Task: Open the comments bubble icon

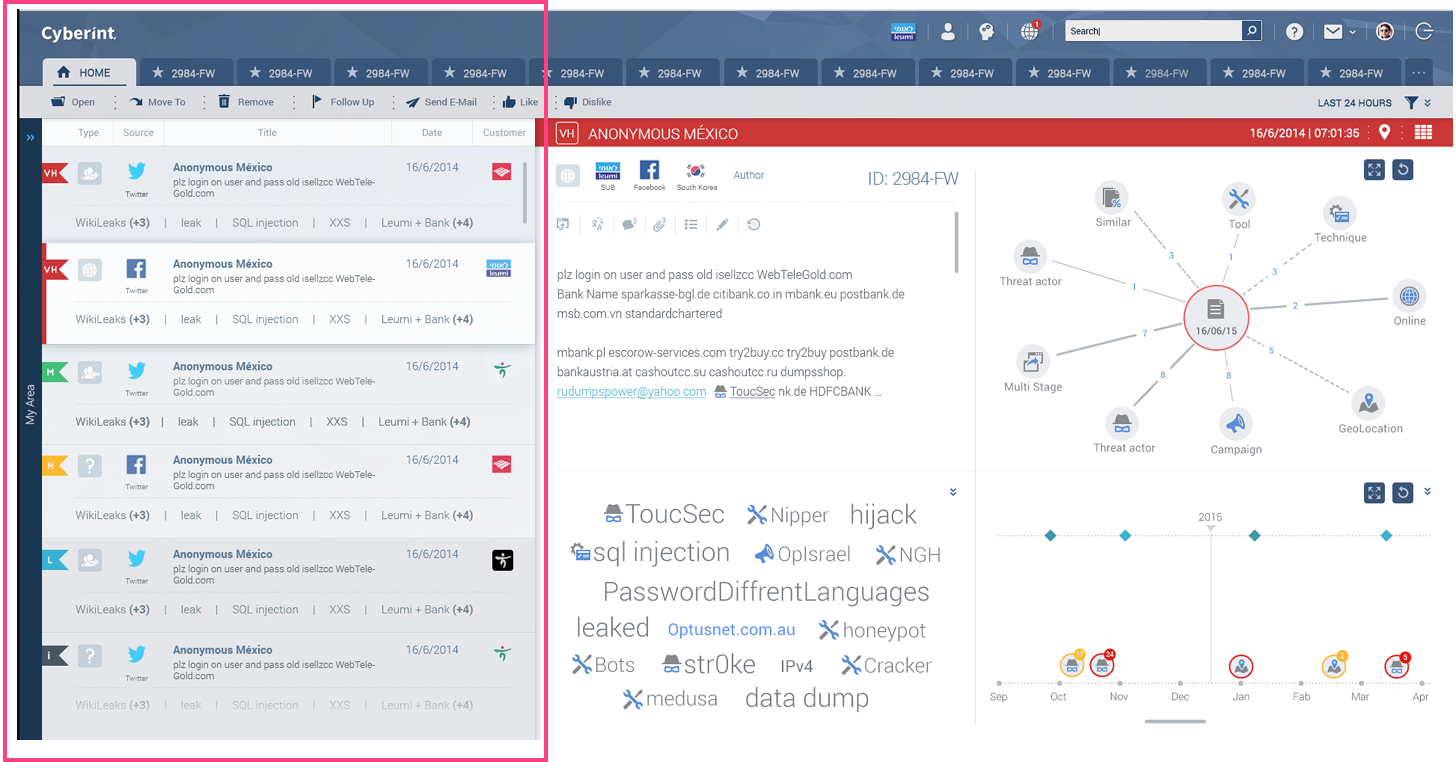Action: point(629,225)
